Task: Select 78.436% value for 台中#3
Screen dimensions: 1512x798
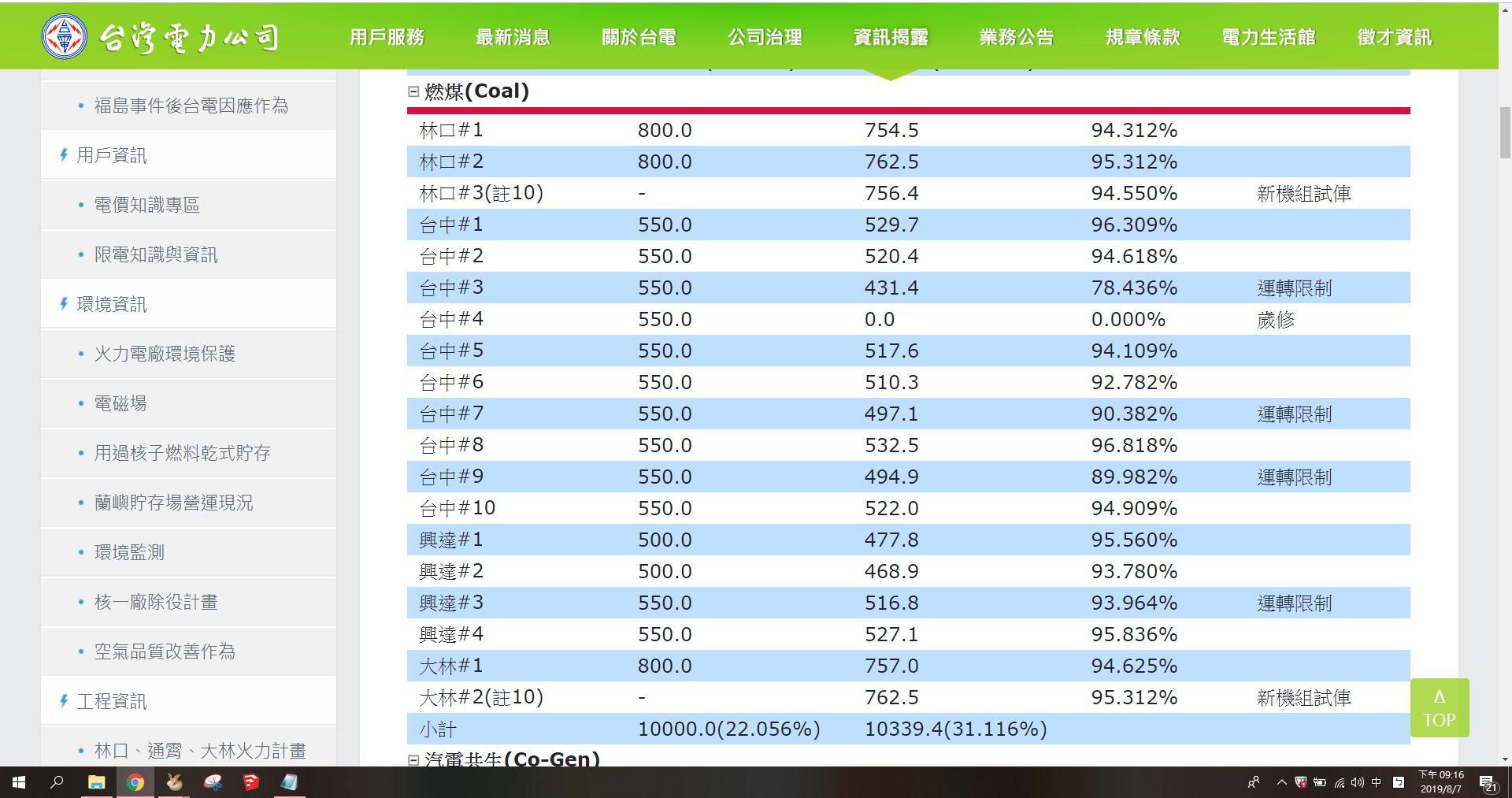Action: pos(1135,288)
